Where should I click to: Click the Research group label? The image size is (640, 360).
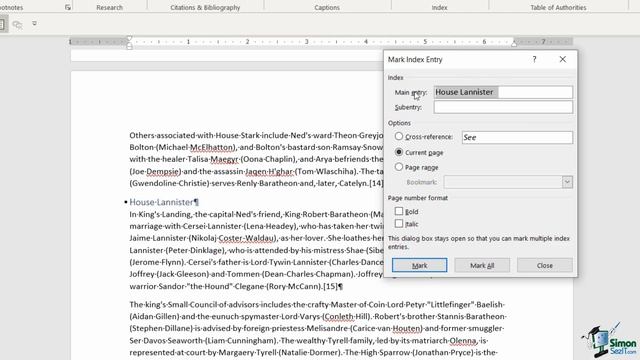(x=109, y=7)
